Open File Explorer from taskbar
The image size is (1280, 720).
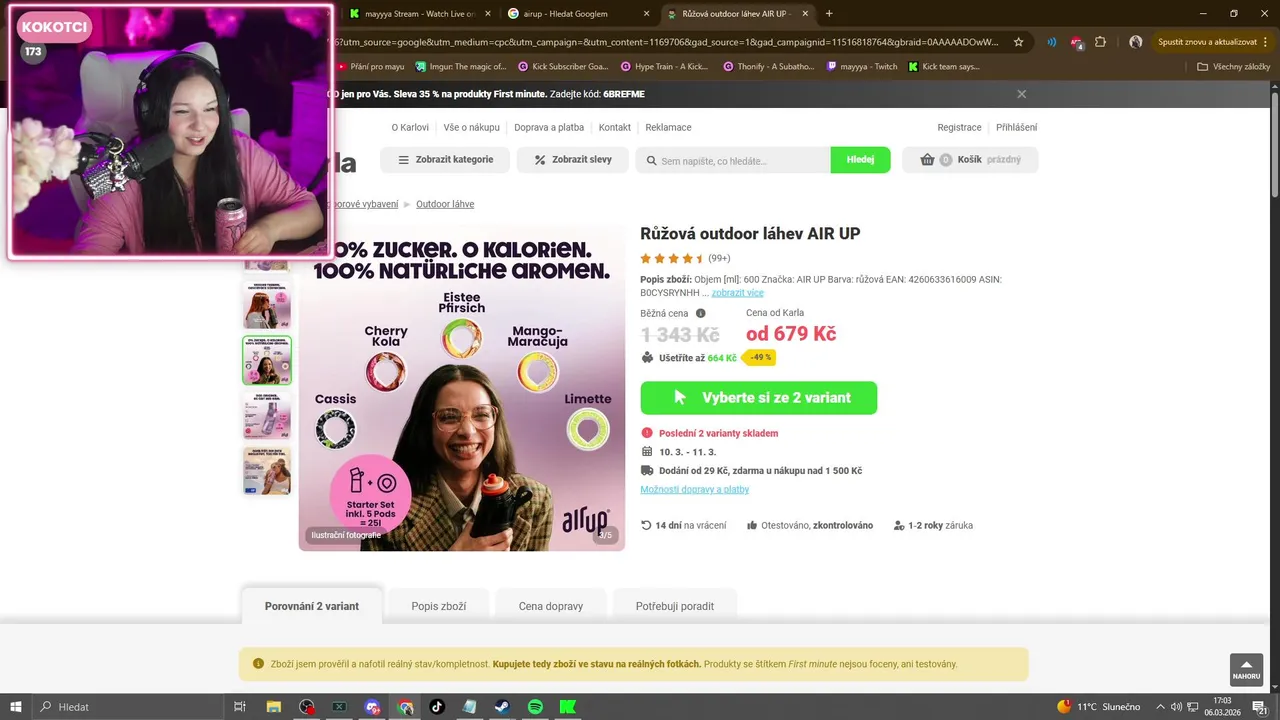[x=273, y=707]
